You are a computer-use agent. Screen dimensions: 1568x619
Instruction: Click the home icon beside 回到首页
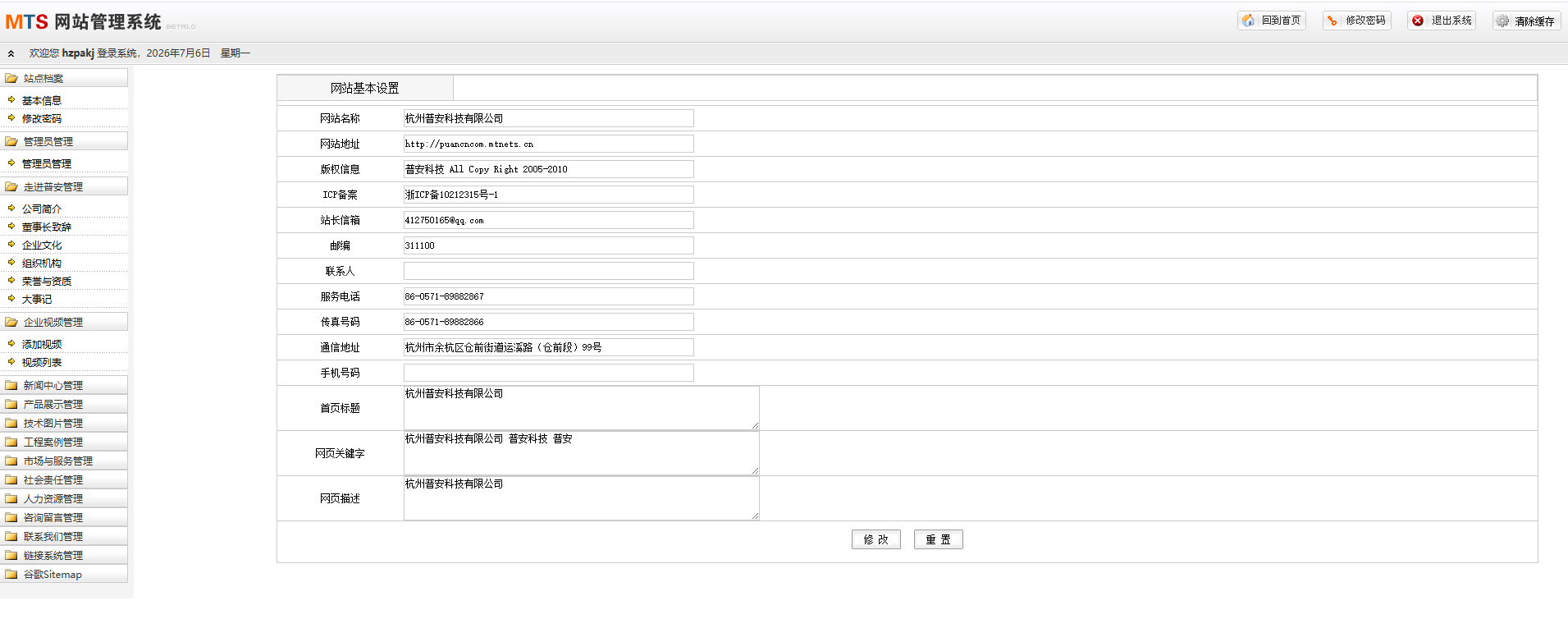pos(1248,21)
